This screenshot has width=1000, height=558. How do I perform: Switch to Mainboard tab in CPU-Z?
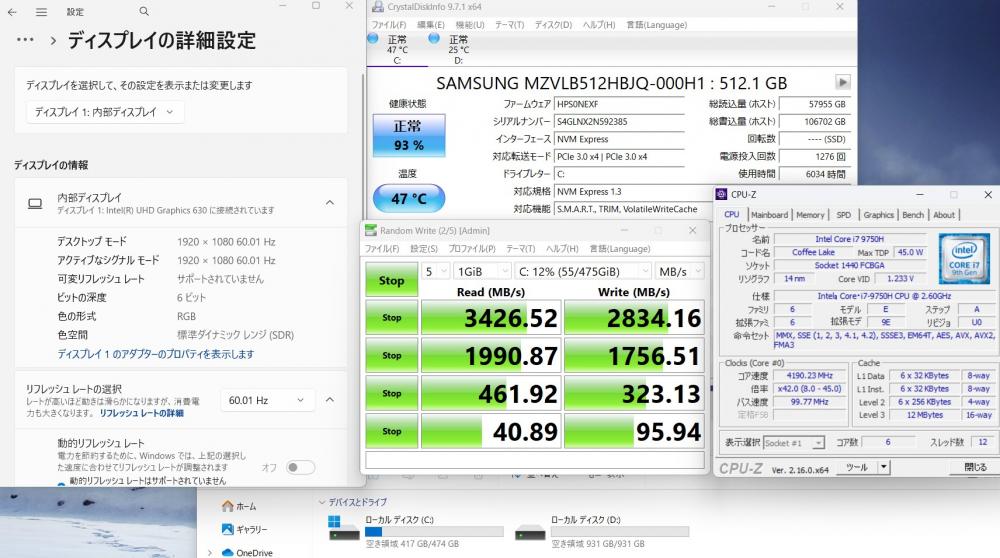pos(769,215)
